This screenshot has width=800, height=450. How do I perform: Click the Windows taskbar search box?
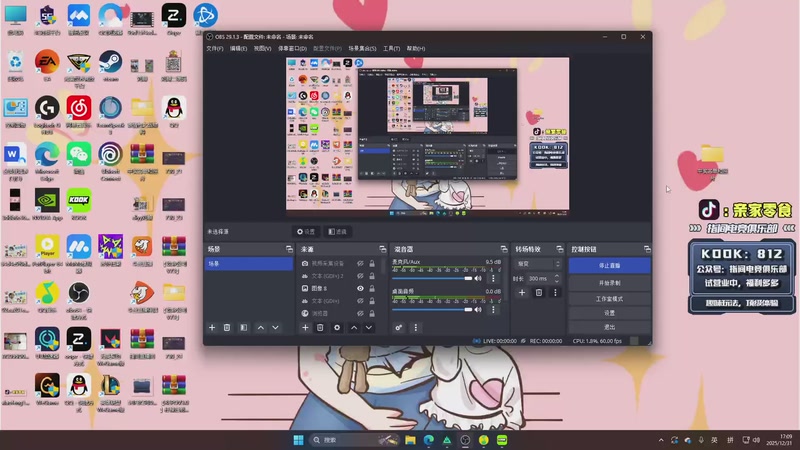353,440
